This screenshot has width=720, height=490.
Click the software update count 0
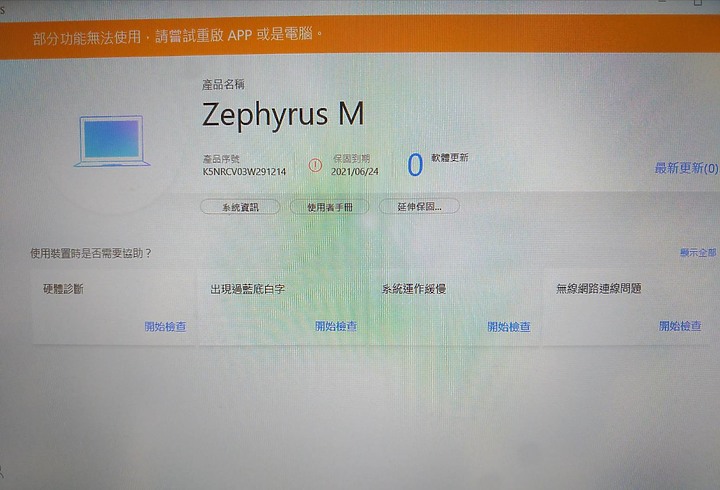click(x=415, y=165)
